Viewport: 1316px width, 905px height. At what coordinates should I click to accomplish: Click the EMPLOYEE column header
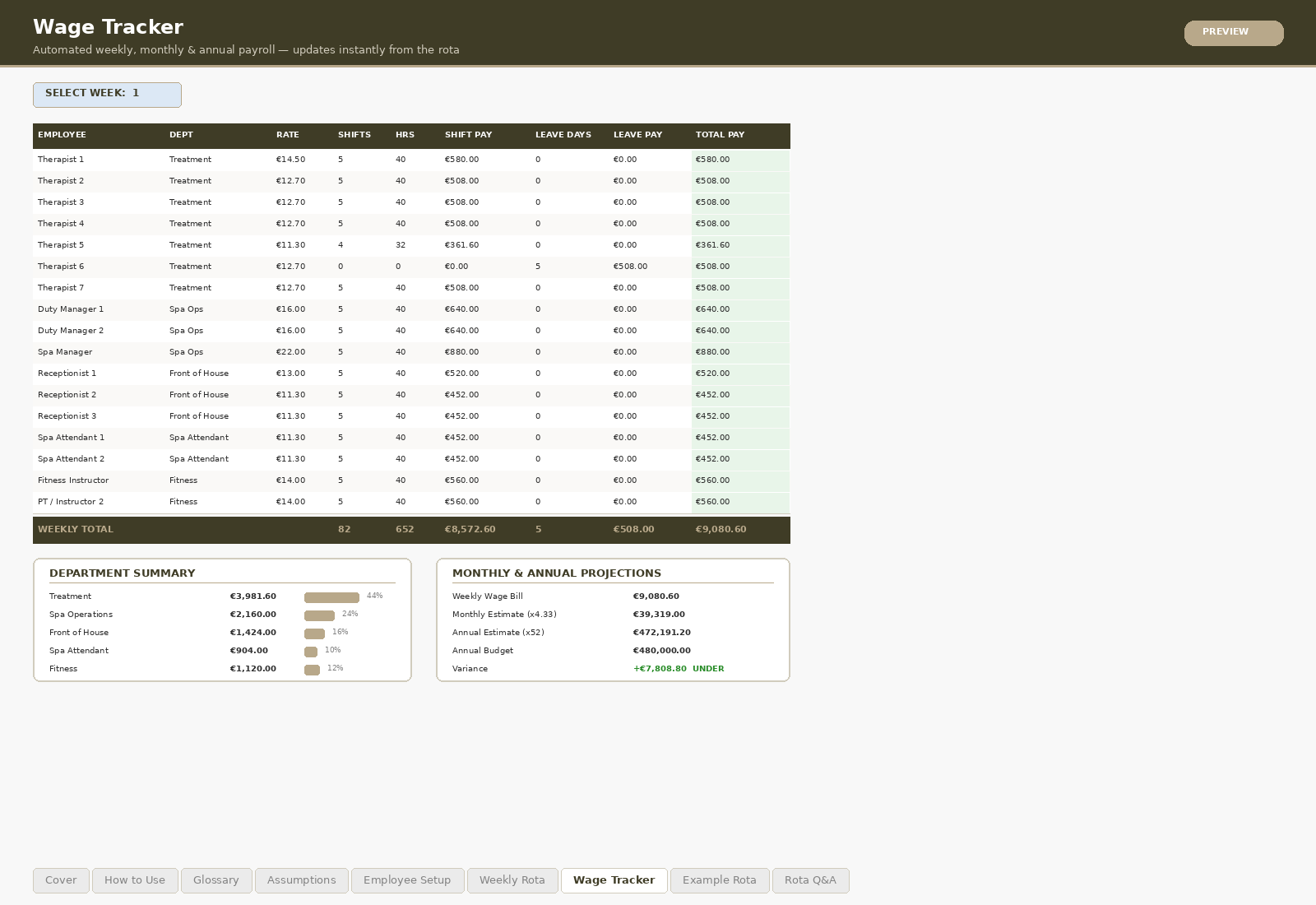[63, 135]
